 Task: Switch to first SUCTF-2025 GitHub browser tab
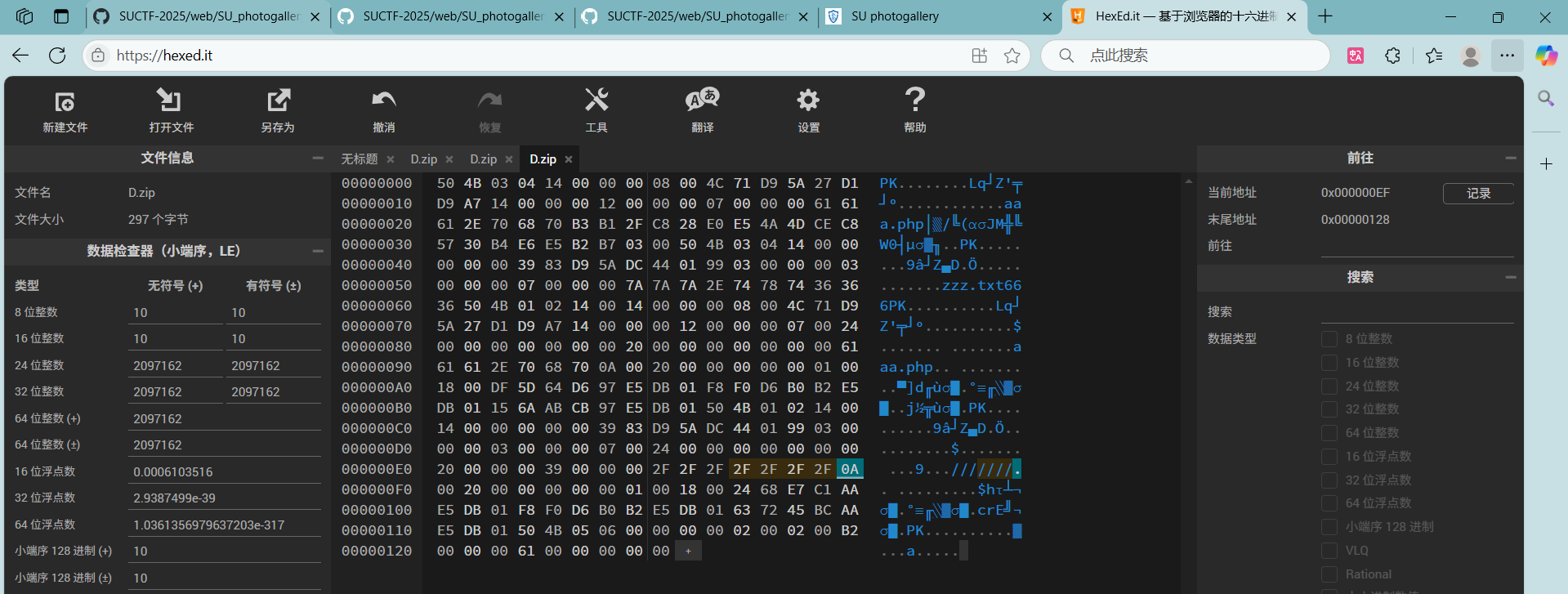(x=208, y=16)
